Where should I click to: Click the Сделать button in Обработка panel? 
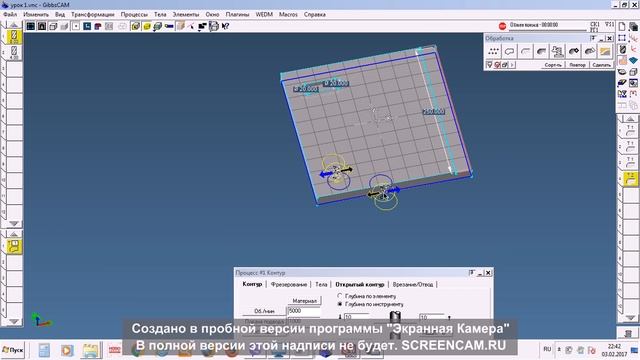[602, 65]
